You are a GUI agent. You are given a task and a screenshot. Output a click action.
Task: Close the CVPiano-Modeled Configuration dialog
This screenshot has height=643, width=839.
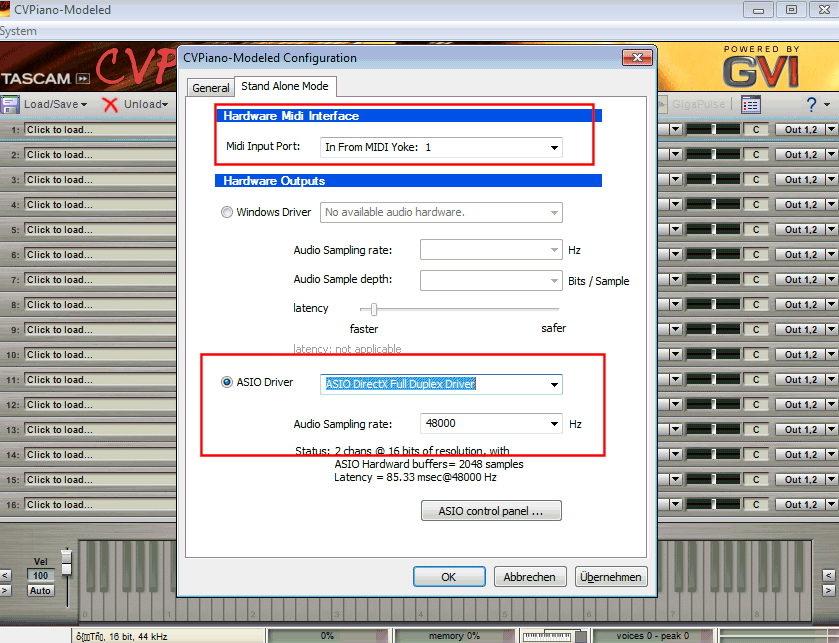point(637,57)
